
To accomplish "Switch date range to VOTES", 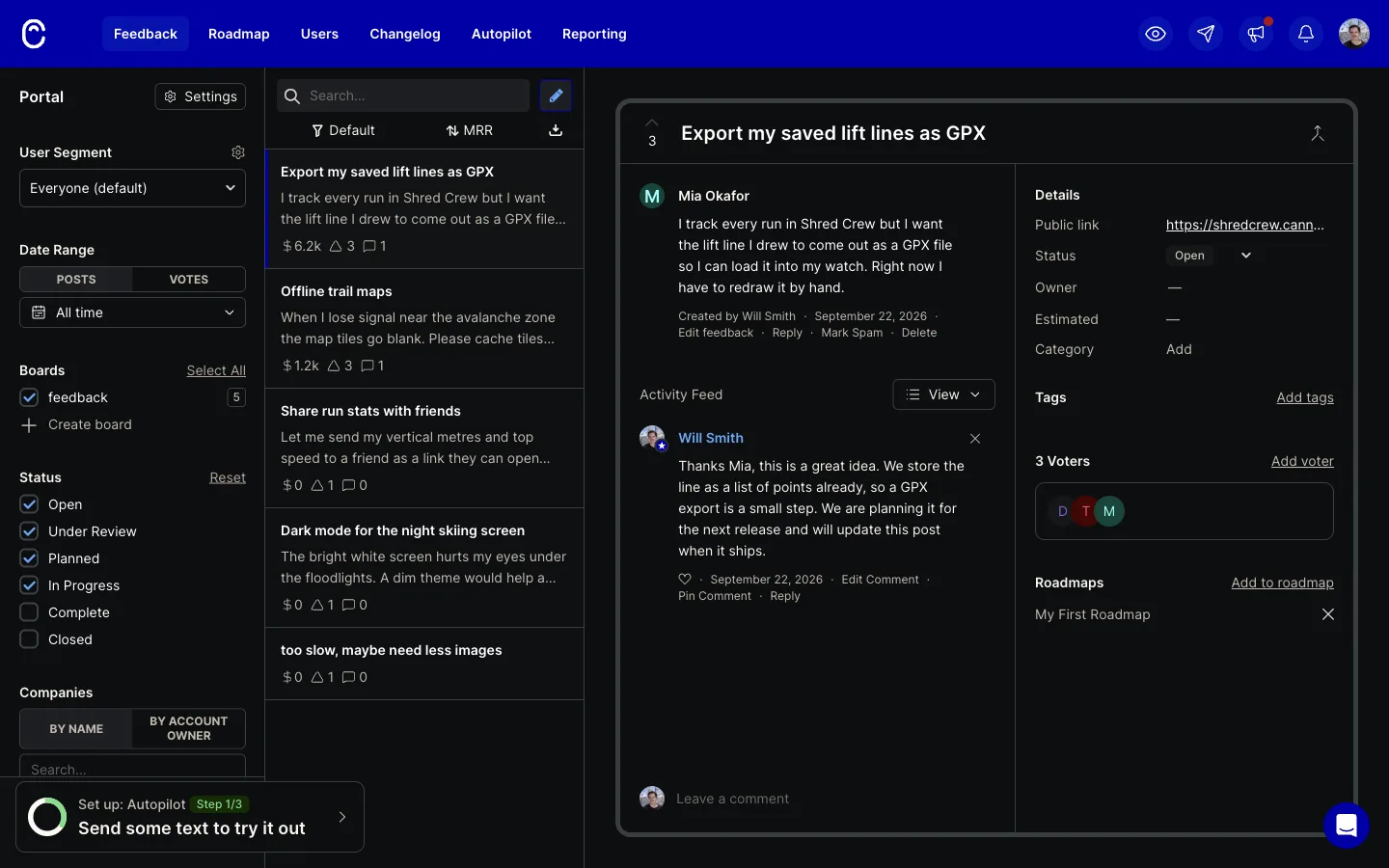I will pyautogui.click(x=189, y=280).
